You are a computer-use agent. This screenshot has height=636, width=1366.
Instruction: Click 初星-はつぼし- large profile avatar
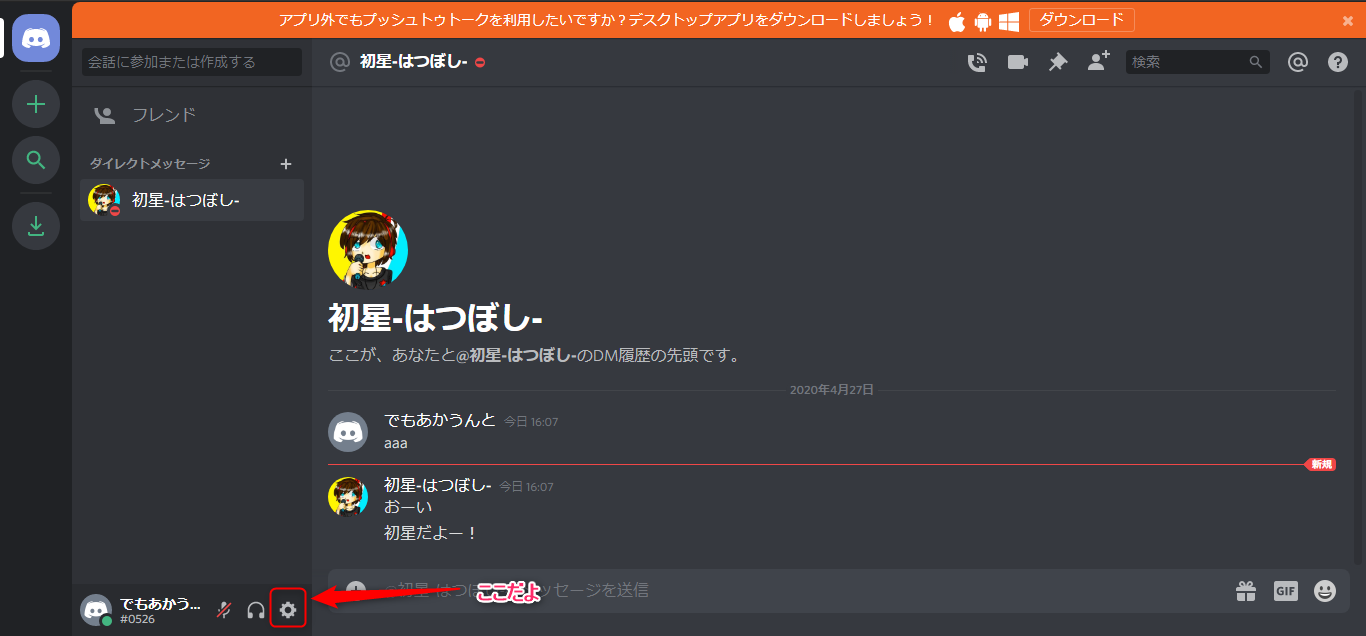click(x=368, y=250)
